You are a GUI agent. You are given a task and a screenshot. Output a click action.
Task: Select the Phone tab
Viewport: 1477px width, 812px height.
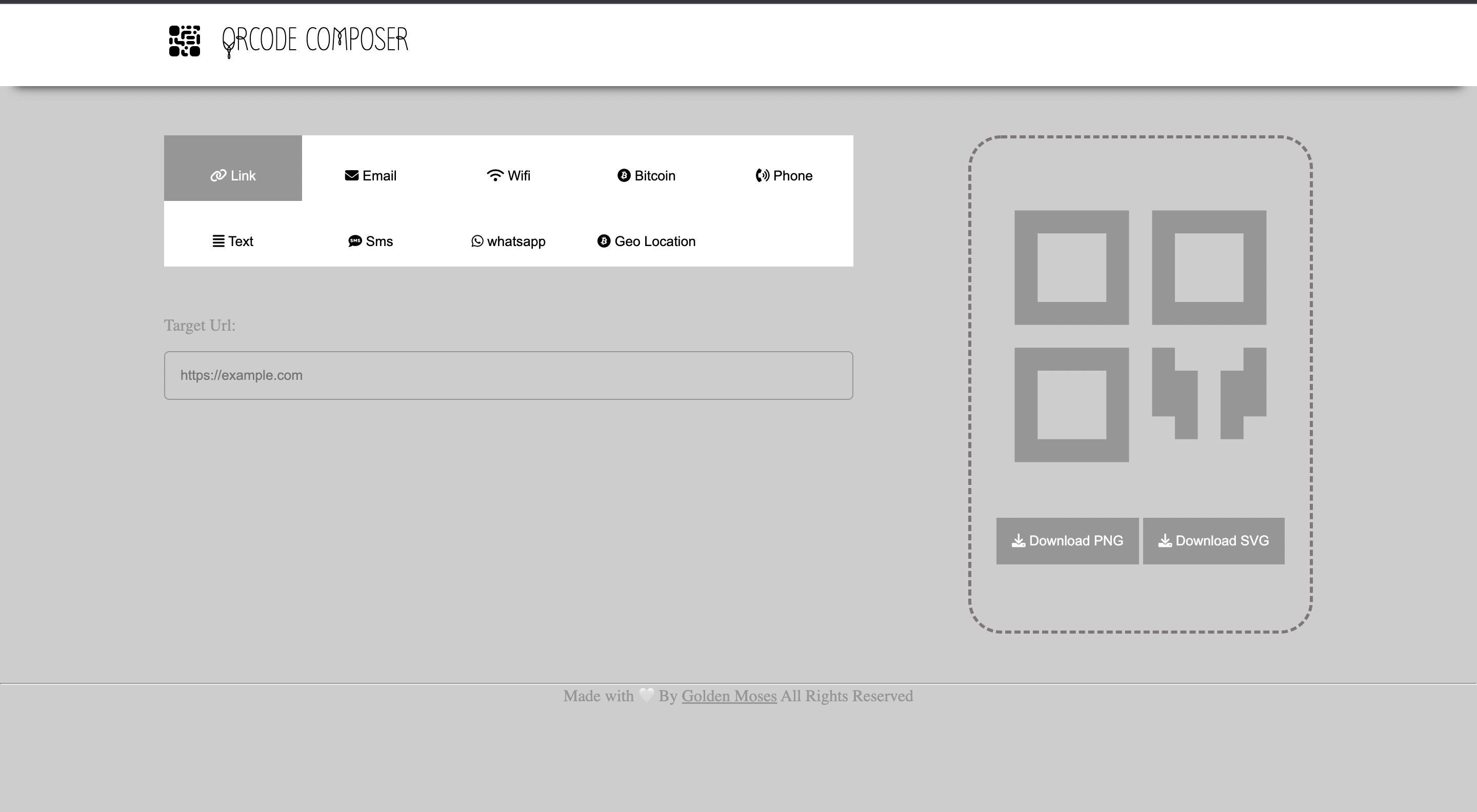pos(784,175)
